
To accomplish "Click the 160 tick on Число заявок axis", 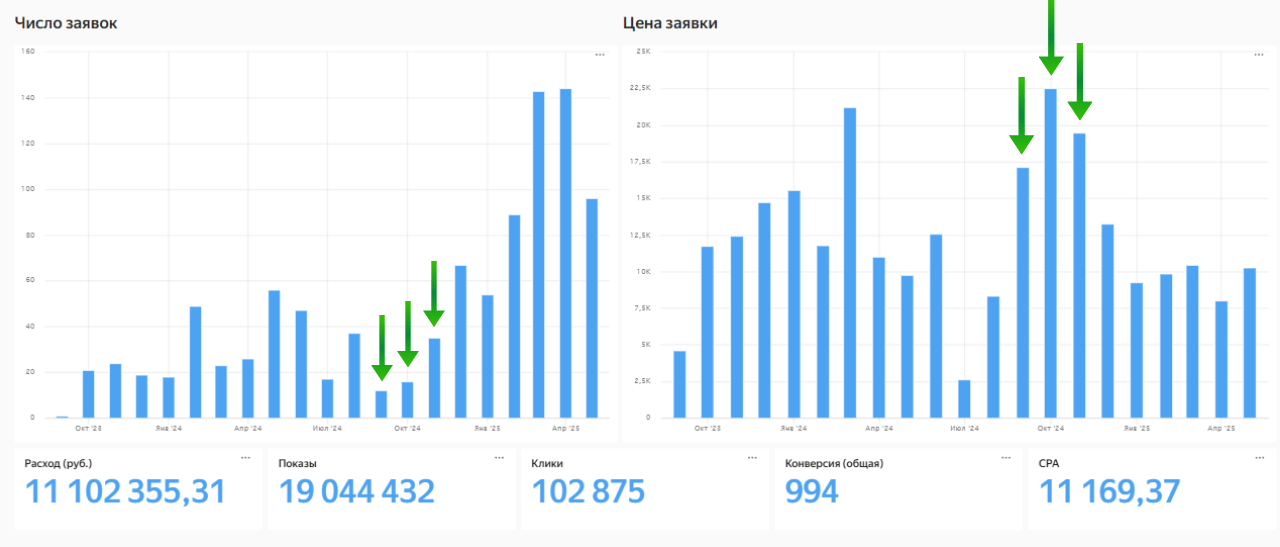I will click(x=28, y=51).
